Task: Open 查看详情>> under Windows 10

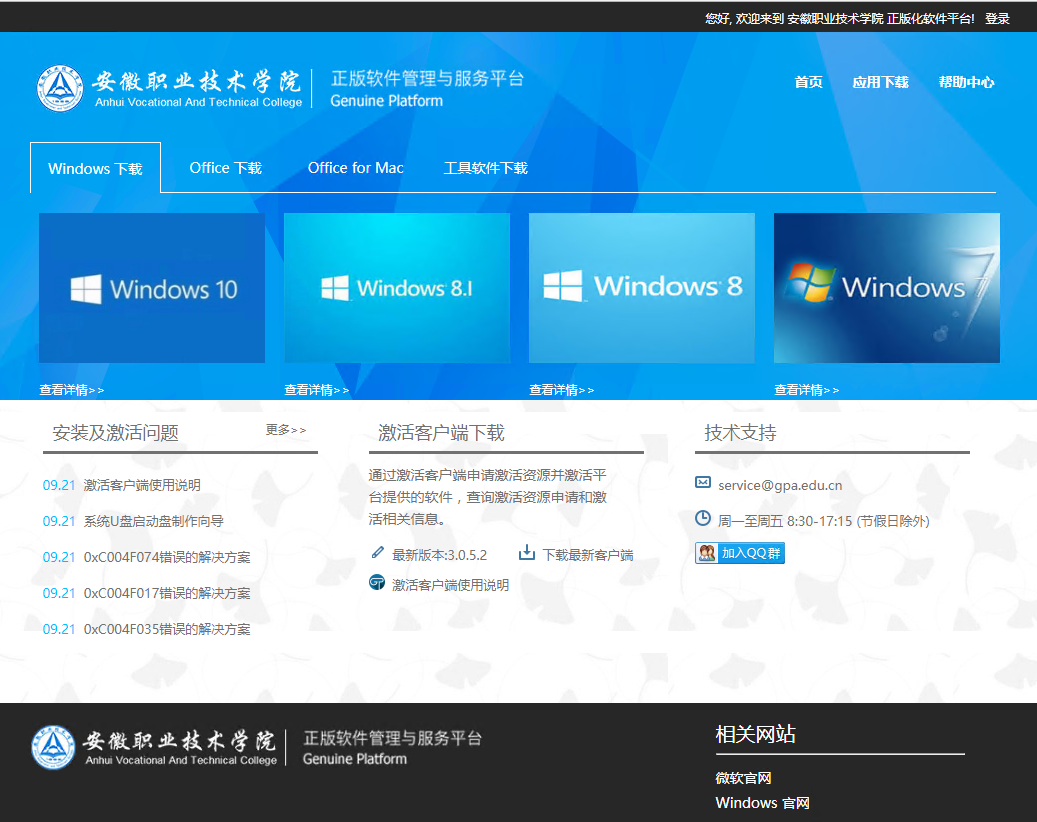Action: [x=72, y=390]
